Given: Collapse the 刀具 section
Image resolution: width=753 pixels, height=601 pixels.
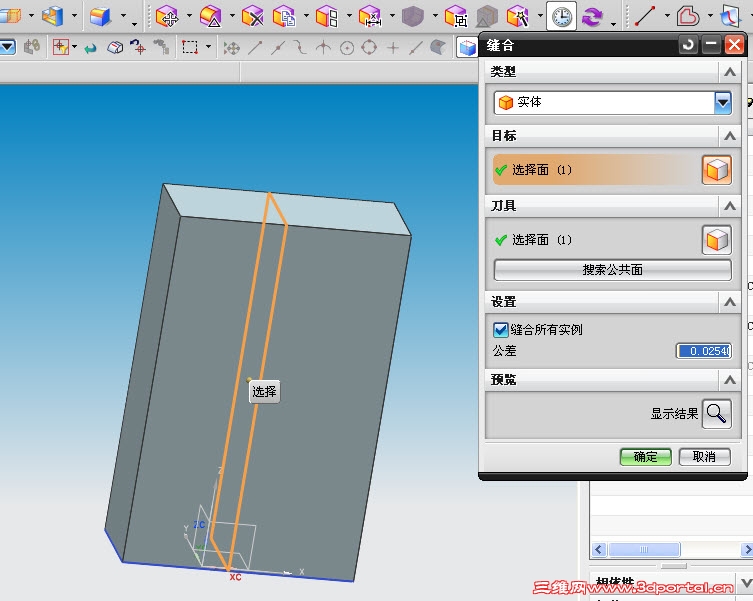Looking at the screenshot, I should (x=730, y=206).
